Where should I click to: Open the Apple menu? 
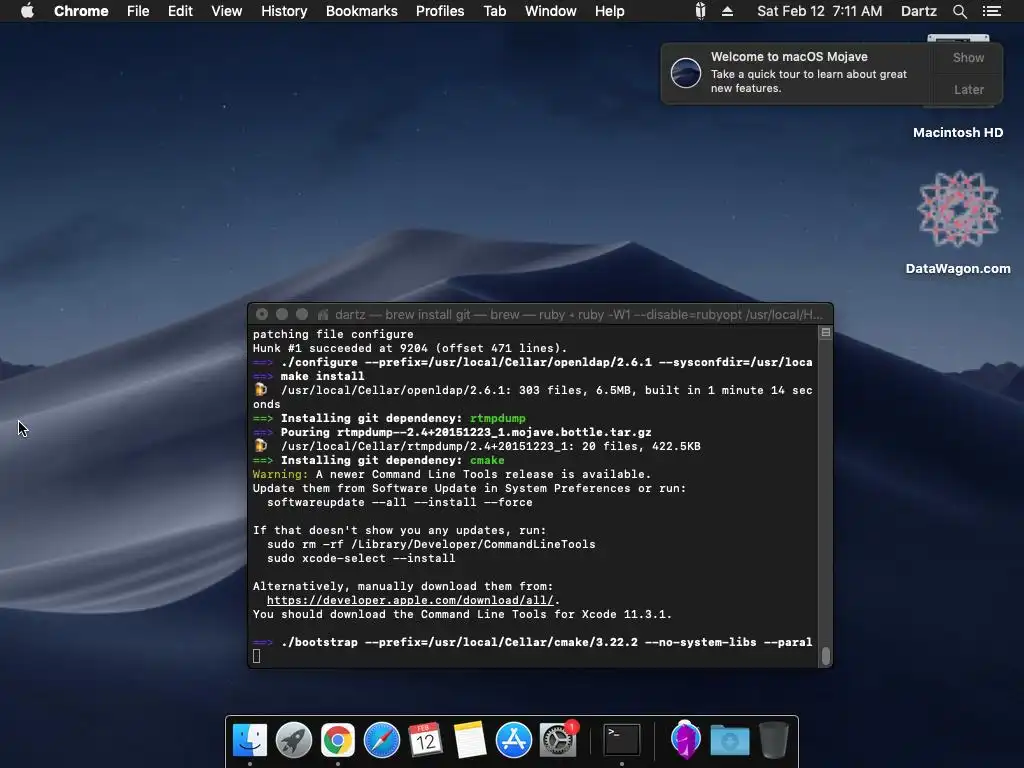(x=27, y=11)
